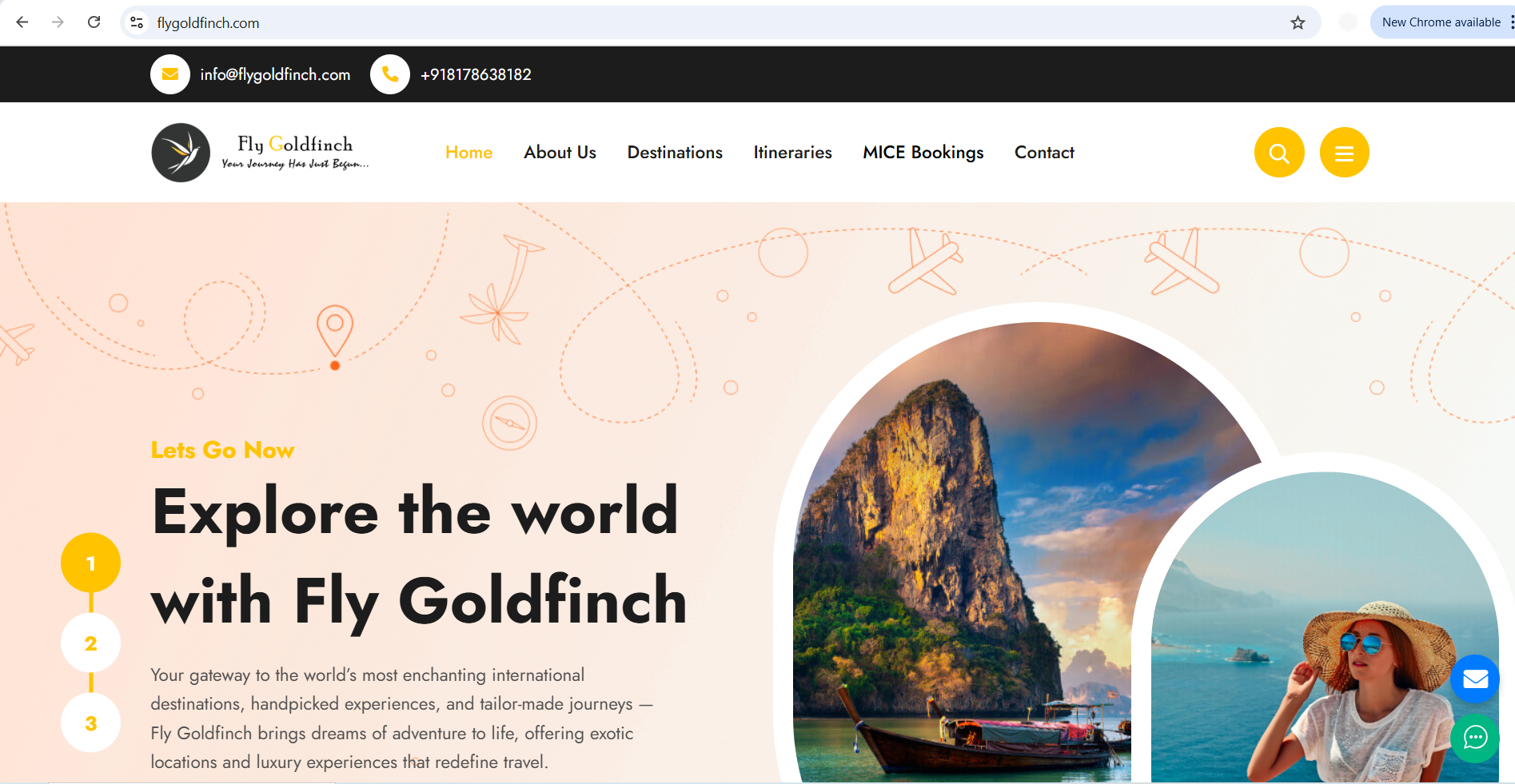Select slide 1 in the slider indicator
Viewport: 1515px width, 784px height.
[x=91, y=563]
